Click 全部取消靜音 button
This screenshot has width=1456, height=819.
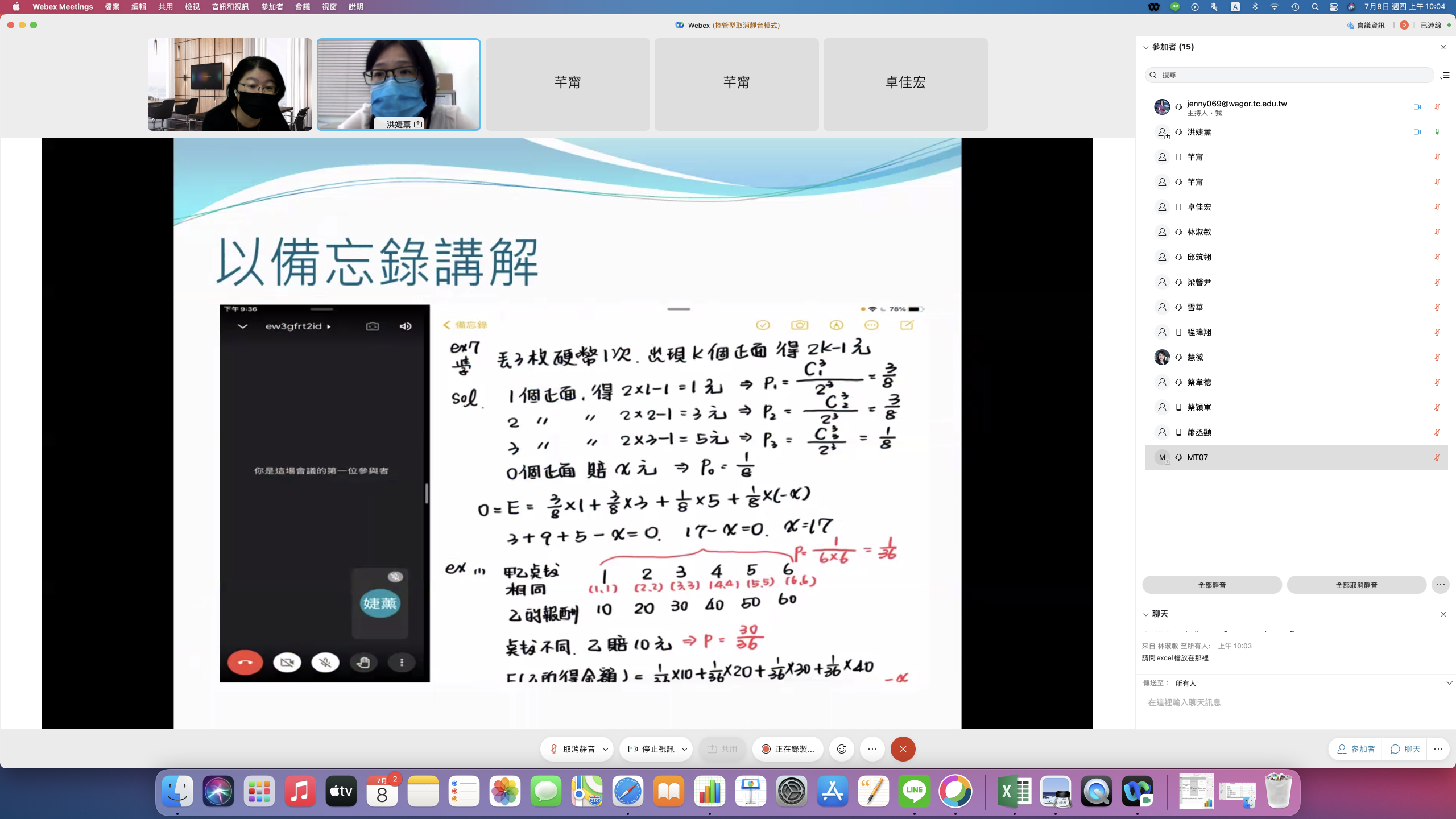(x=1356, y=585)
